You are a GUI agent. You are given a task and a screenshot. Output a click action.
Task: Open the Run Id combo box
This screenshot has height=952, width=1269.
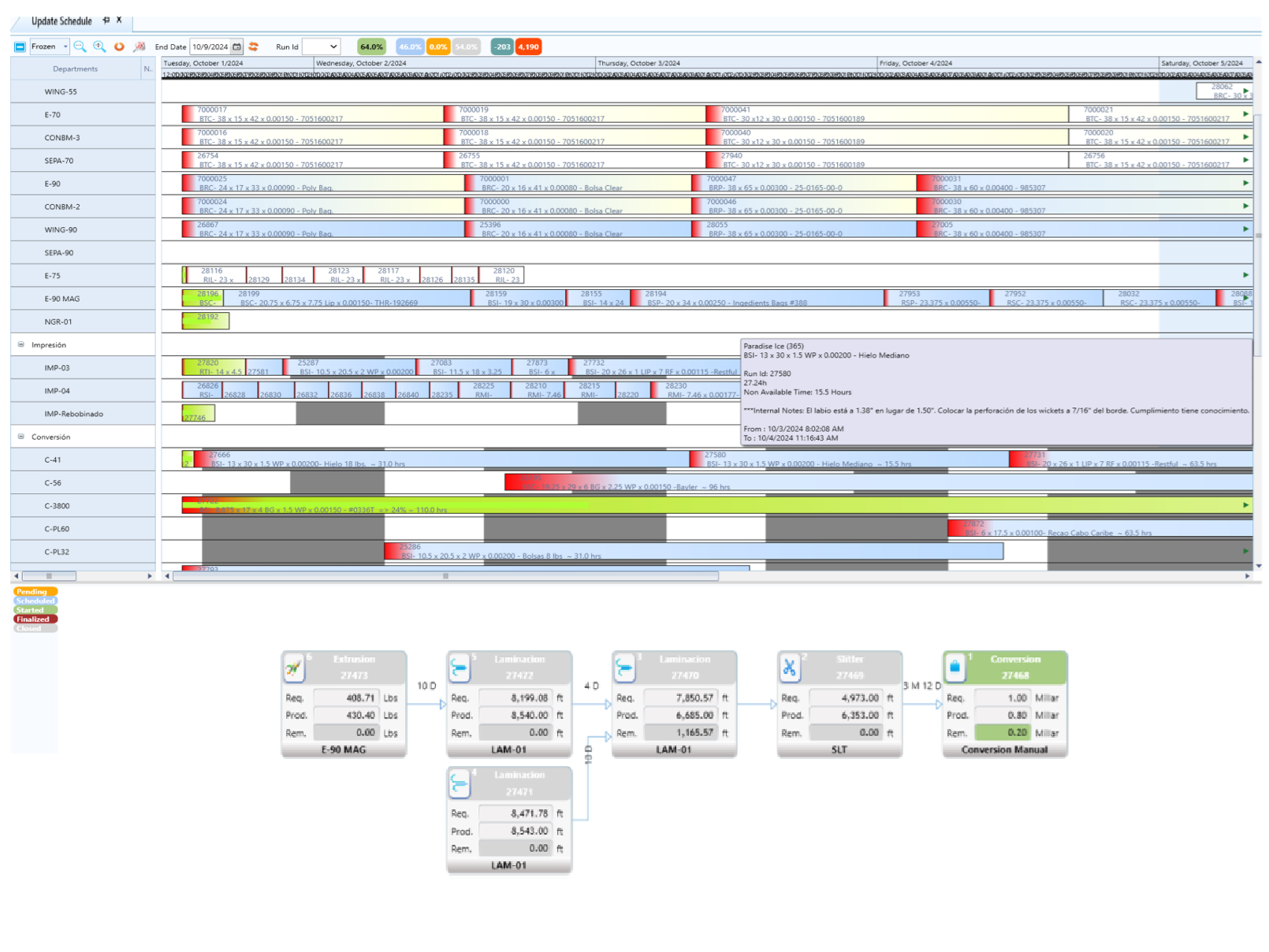(x=322, y=46)
